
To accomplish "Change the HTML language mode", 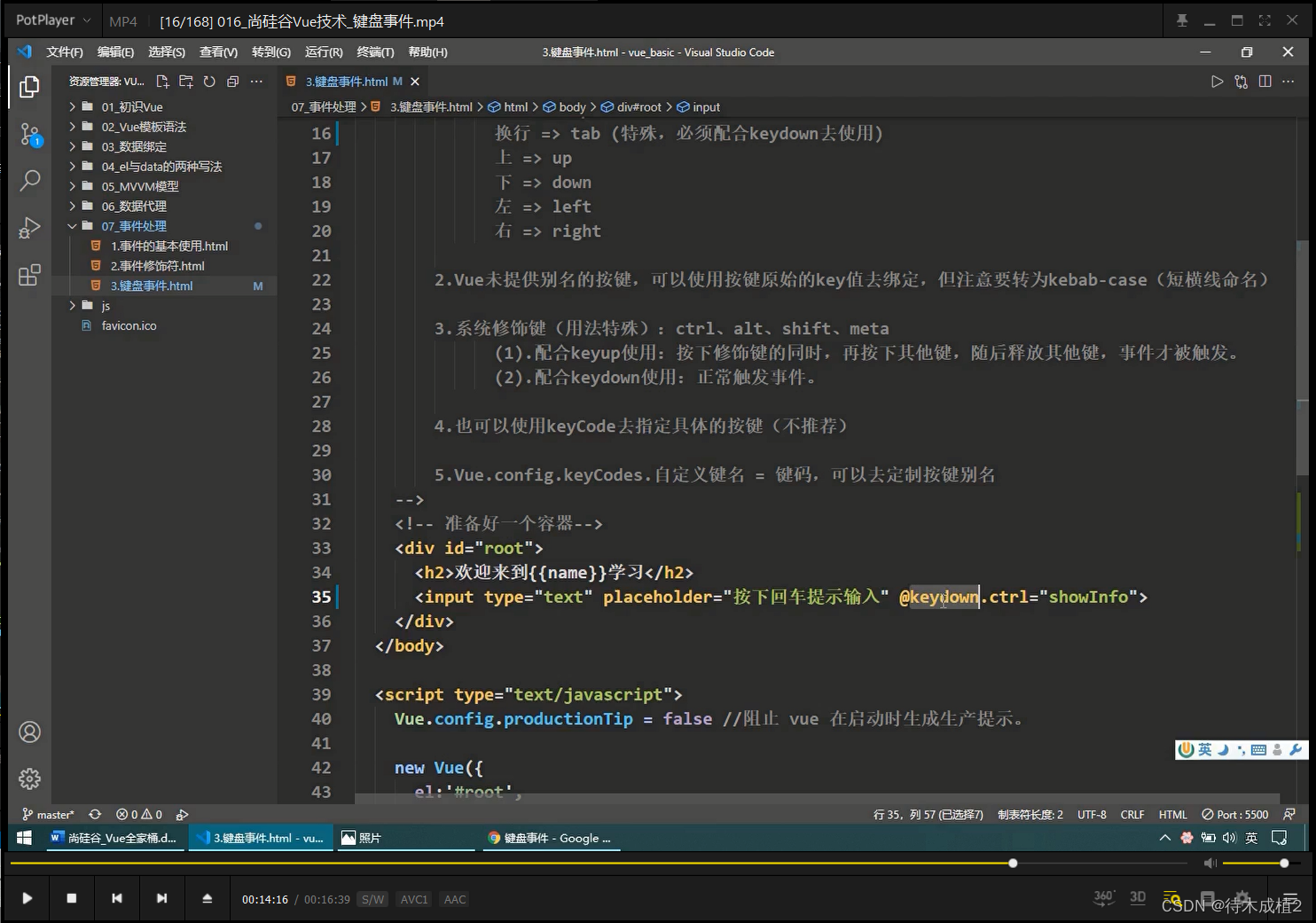I will [x=1172, y=814].
